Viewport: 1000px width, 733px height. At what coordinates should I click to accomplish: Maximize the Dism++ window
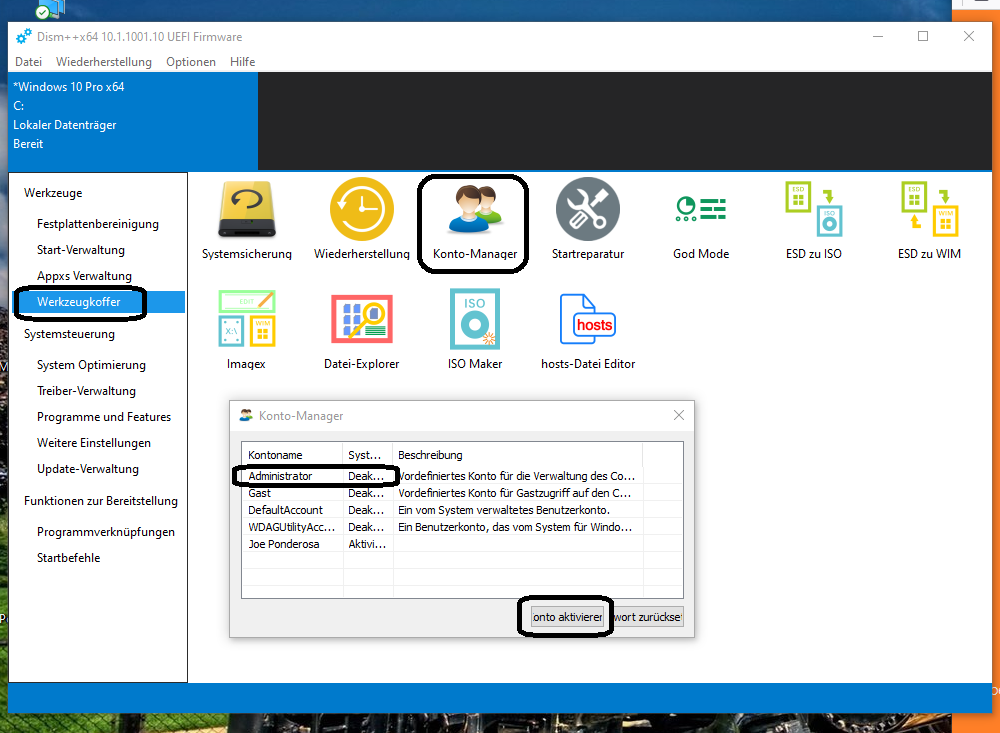click(923, 36)
